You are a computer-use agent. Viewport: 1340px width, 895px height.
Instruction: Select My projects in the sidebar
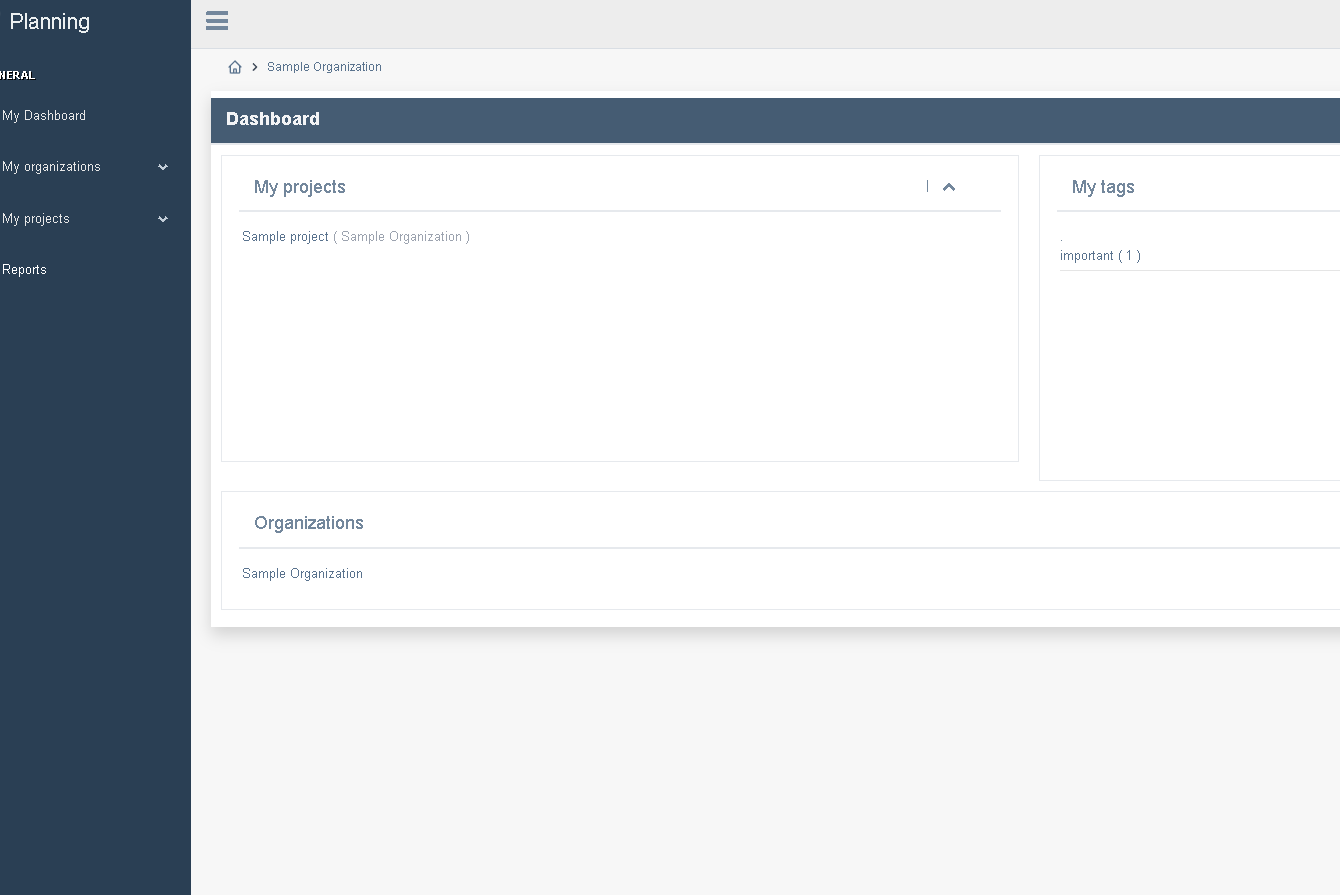pos(36,219)
